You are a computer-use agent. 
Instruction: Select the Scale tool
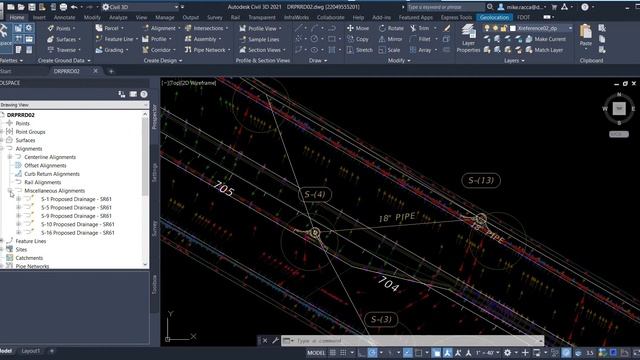389,50
